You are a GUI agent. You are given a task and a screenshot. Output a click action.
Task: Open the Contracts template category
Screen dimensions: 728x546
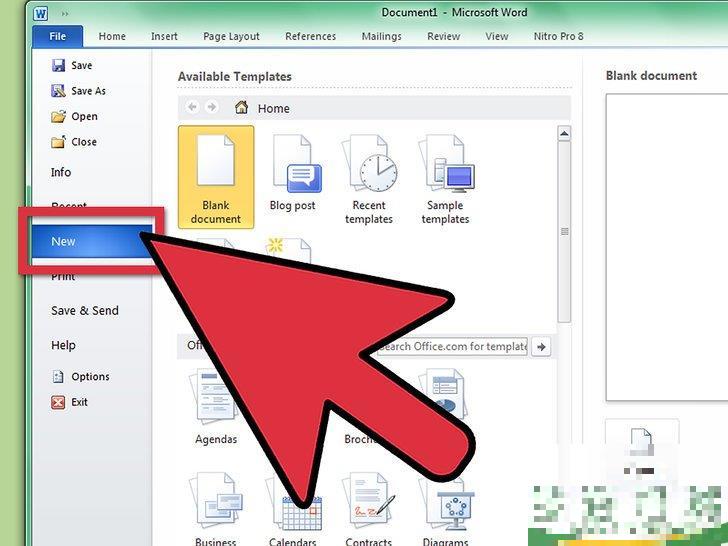click(368, 510)
